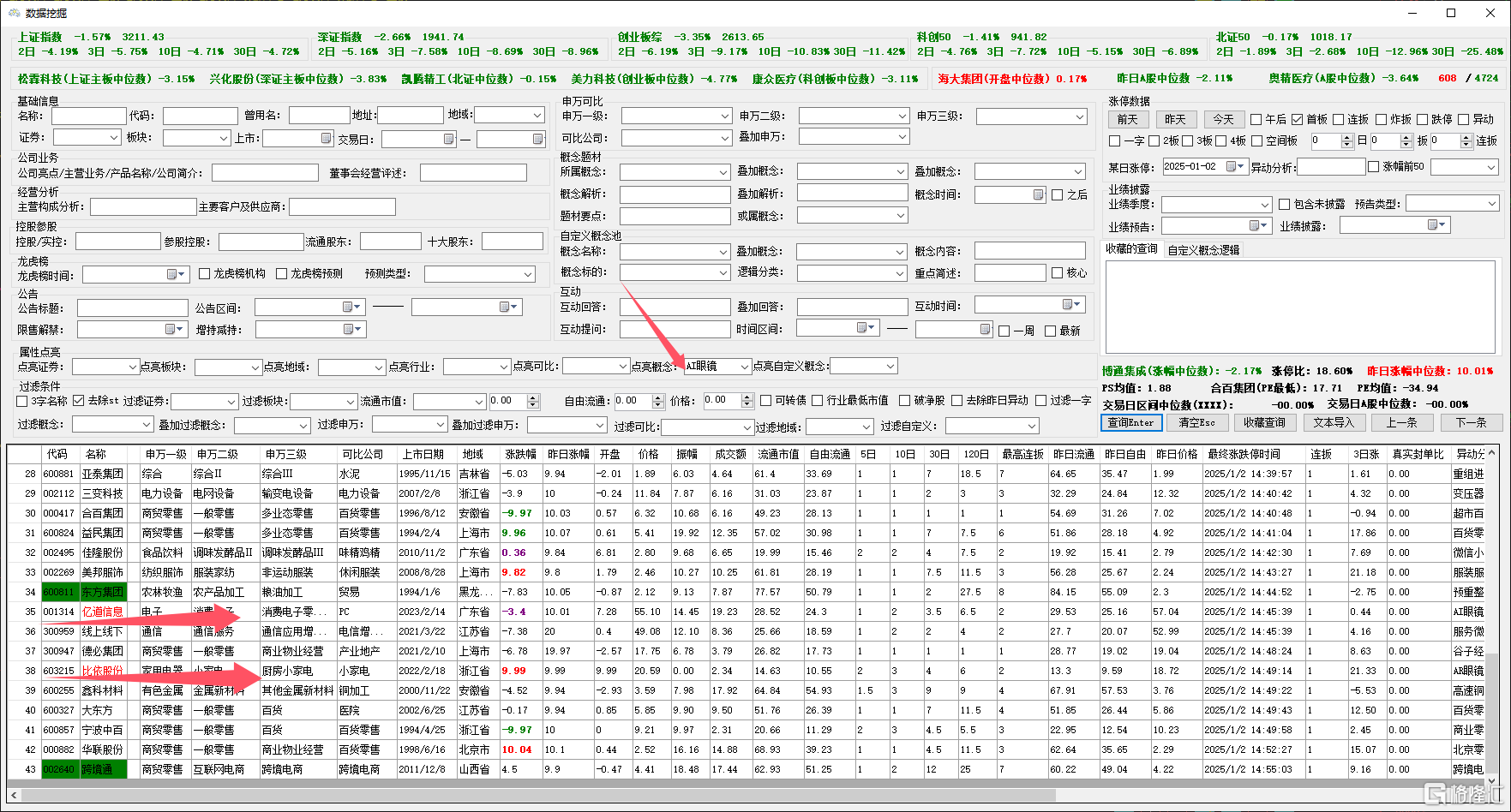Open the 时间区间 start date calendar

(866, 327)
